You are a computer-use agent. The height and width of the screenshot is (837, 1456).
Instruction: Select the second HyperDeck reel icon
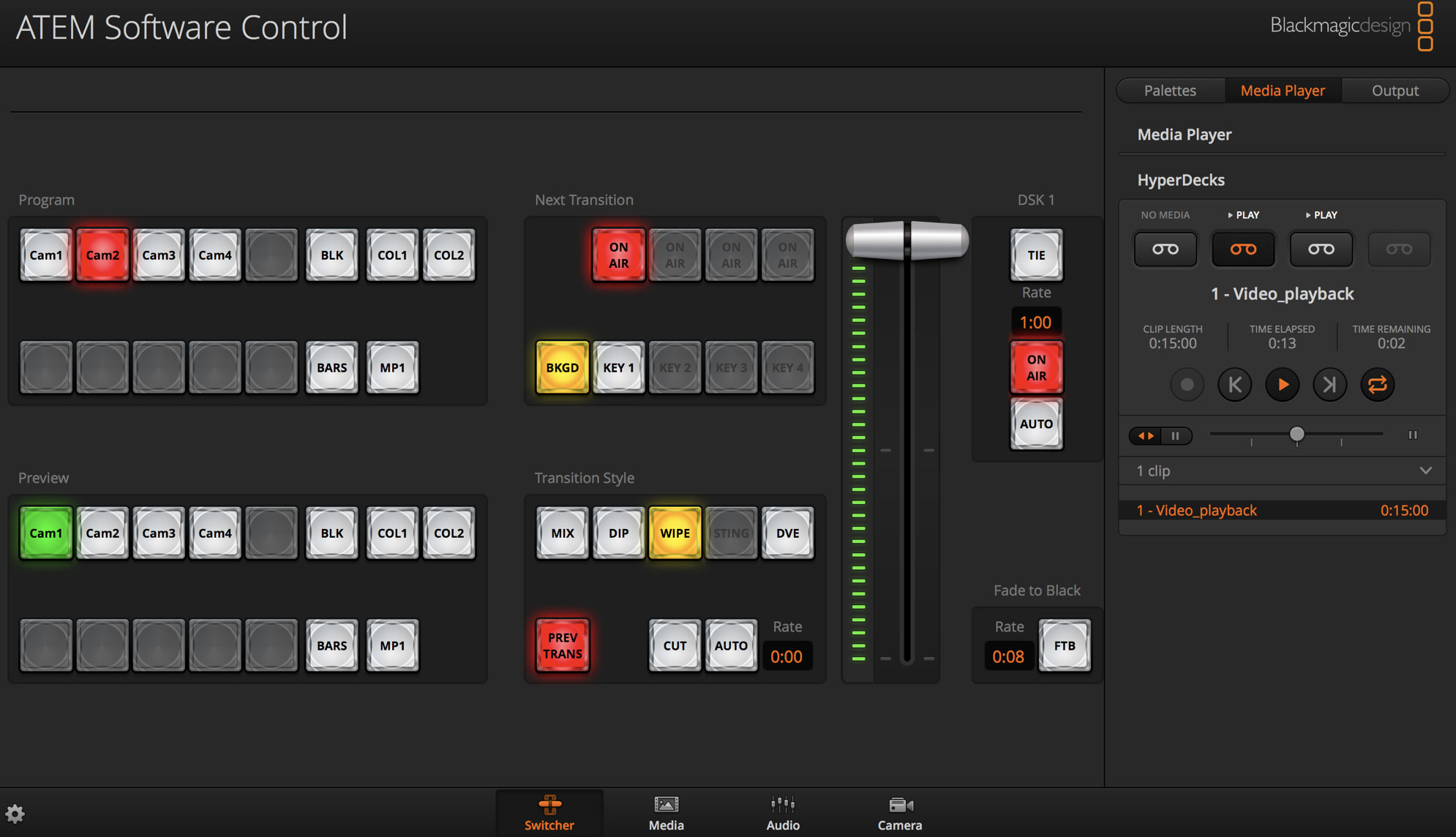pyautogui.click(x=1242, y=249)
